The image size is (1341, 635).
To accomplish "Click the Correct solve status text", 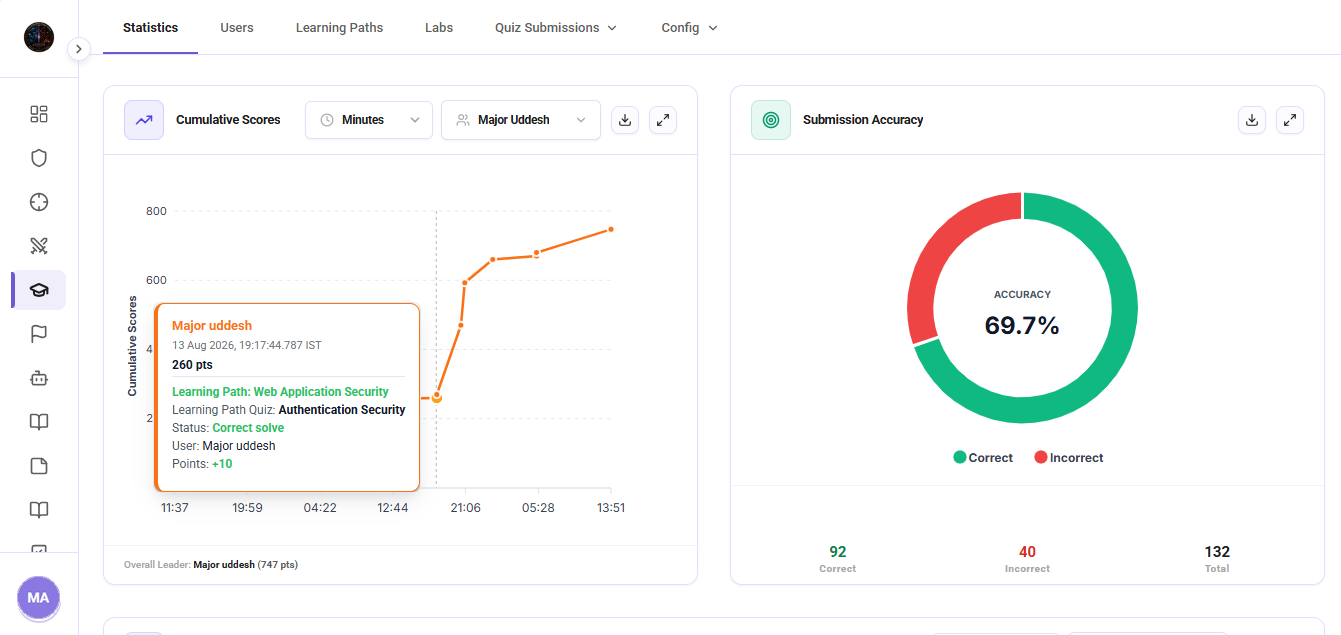I will pyautogui.click(x=248, y=428).
